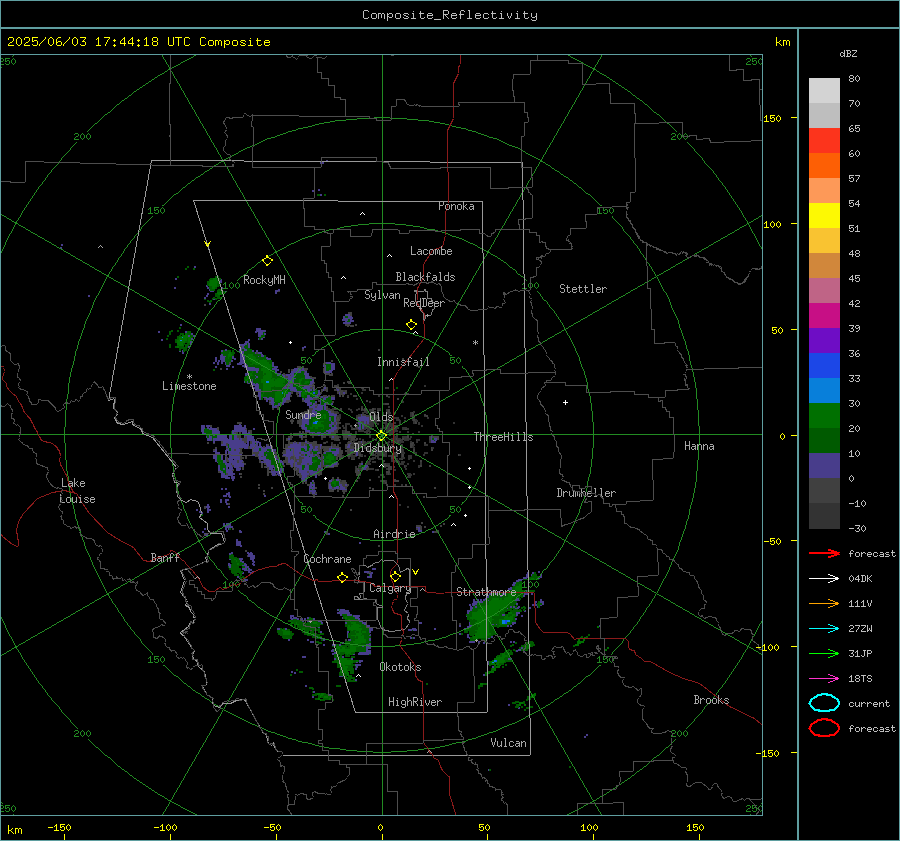The height and width of the screenshot is (841, 900).
Task: Click the Vulcan label
Action: tap(508, 743)
